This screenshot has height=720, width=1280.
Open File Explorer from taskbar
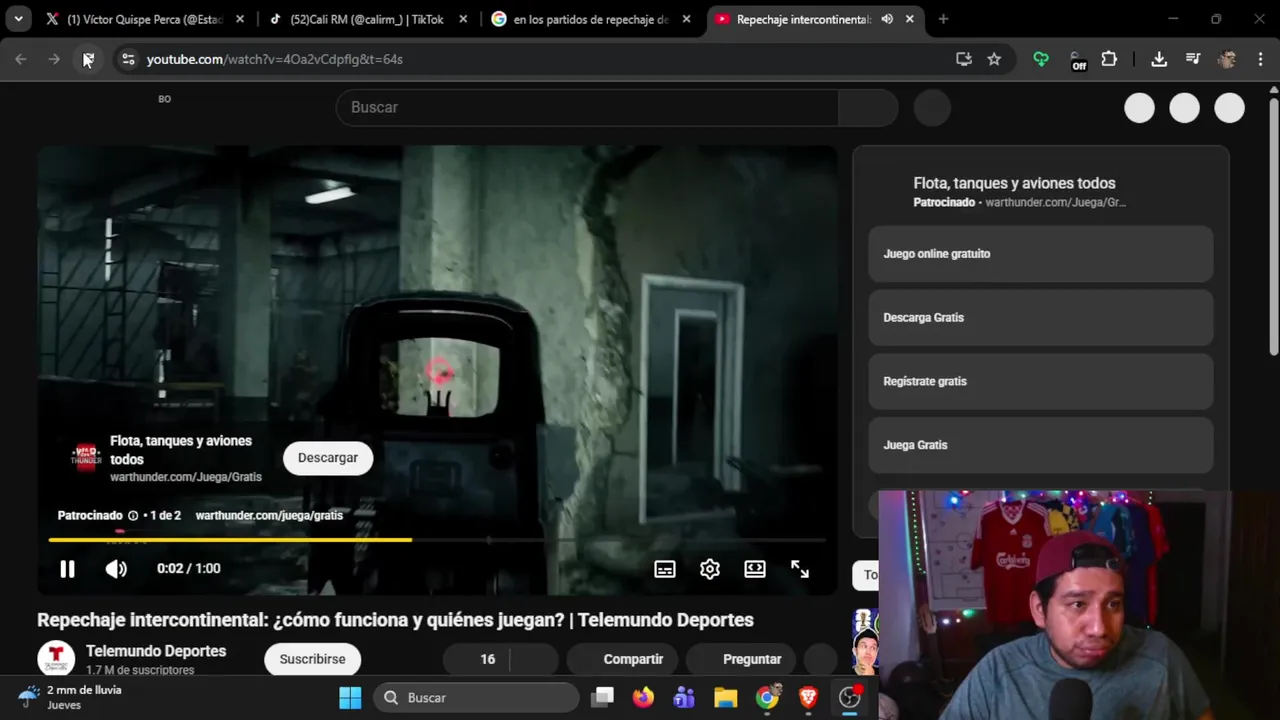coord(725,698)
